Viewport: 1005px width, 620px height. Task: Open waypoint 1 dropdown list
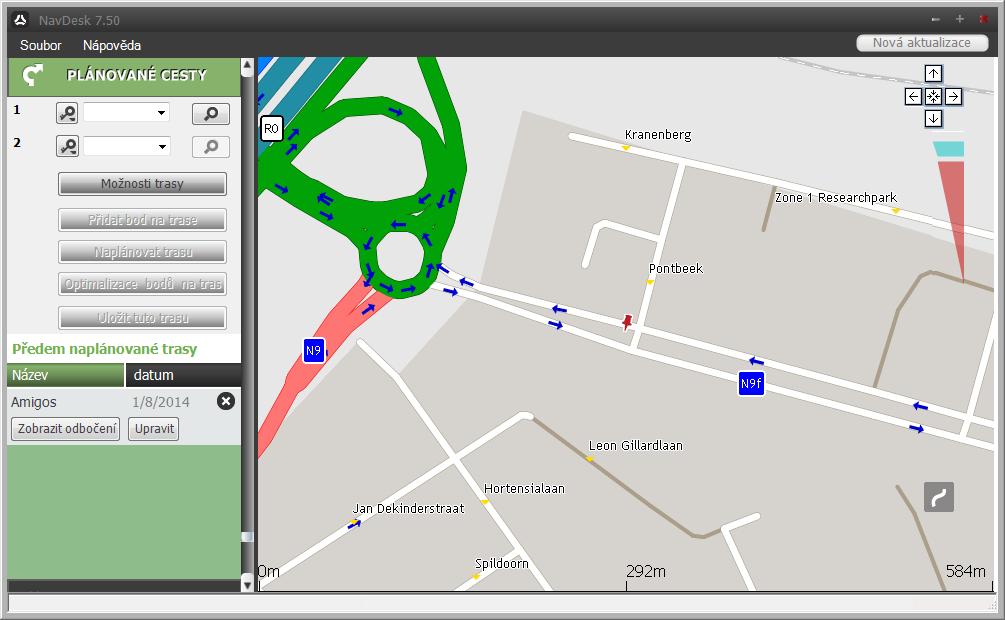coord(162,113)
